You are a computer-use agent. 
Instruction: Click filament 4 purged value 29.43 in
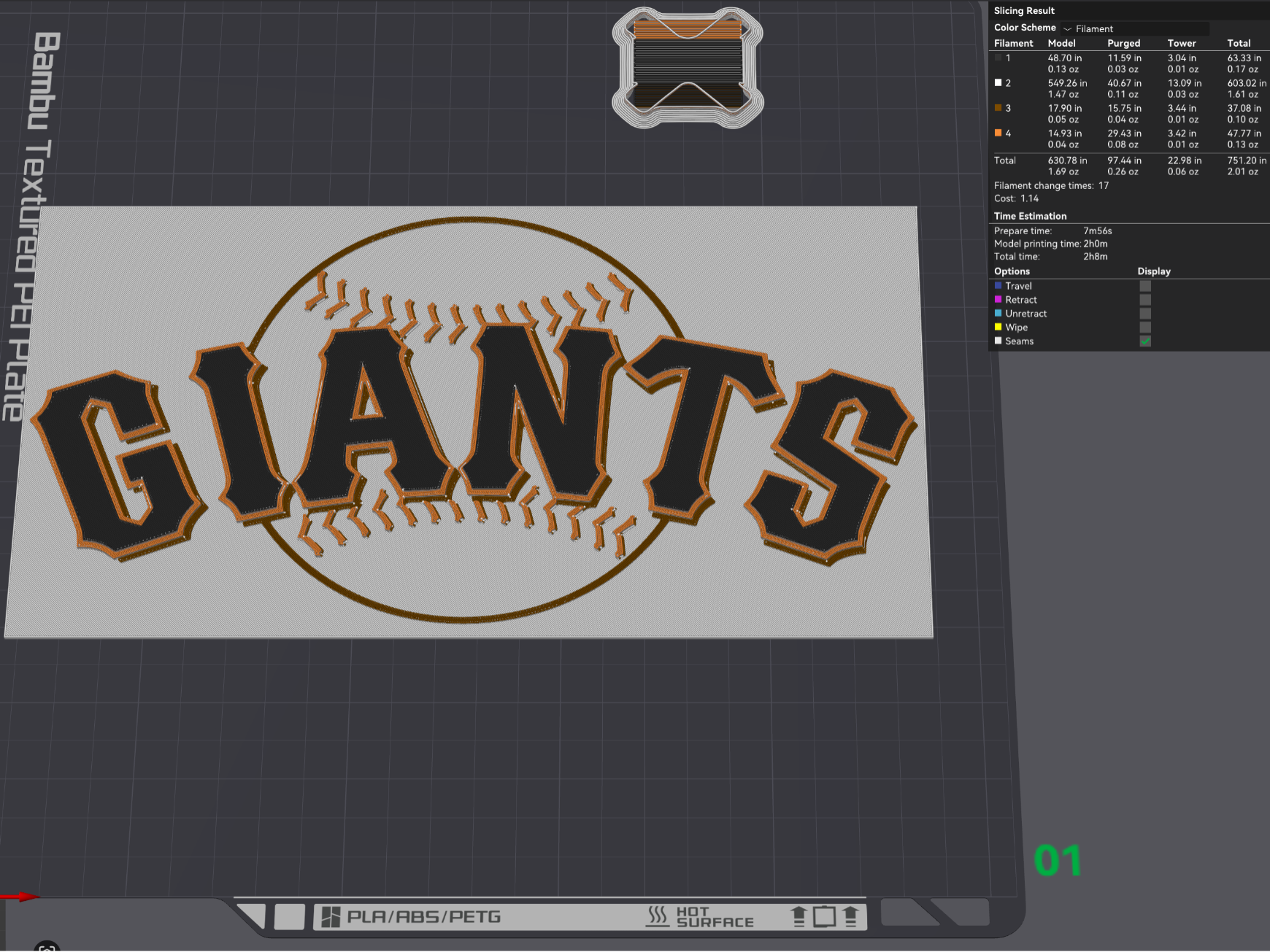point(1124,133)
